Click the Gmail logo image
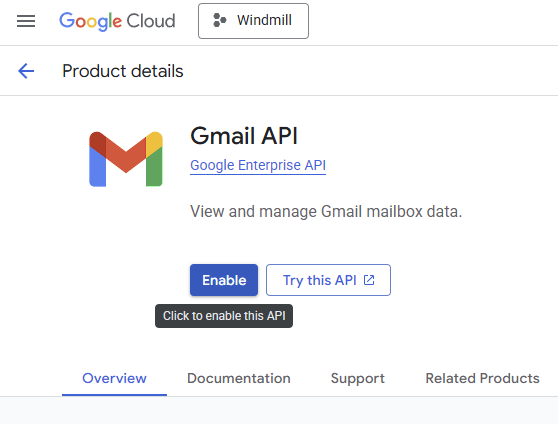 point(126,159)
